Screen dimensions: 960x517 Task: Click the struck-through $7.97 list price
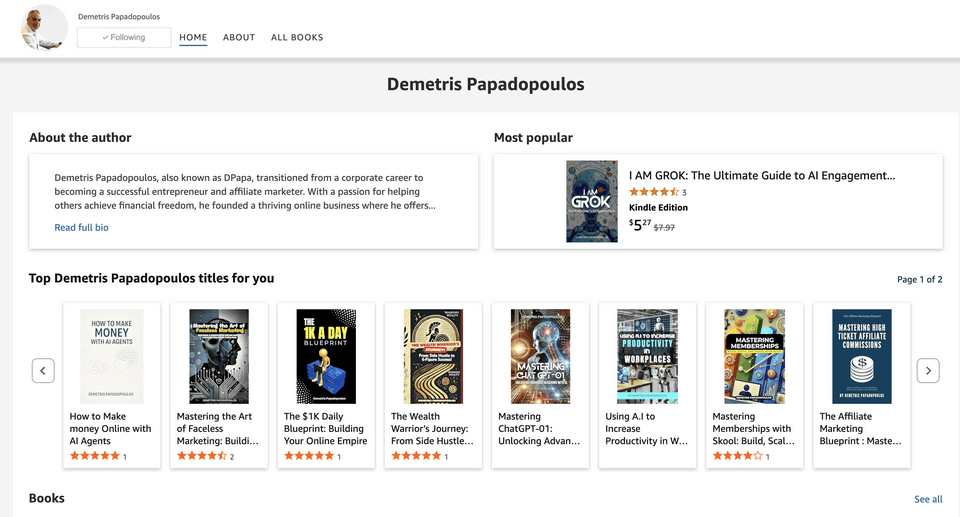[664, 227]
